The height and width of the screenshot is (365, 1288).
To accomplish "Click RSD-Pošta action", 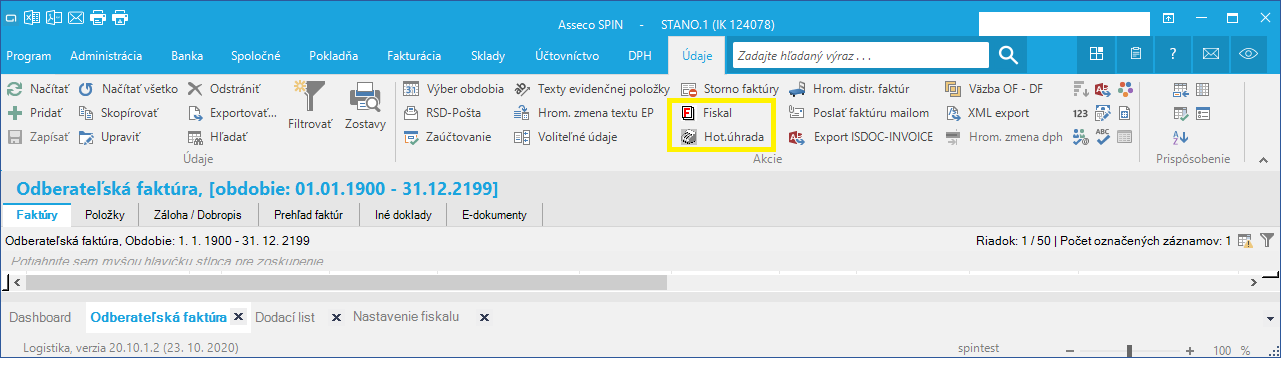I will (x=442, y=113).
